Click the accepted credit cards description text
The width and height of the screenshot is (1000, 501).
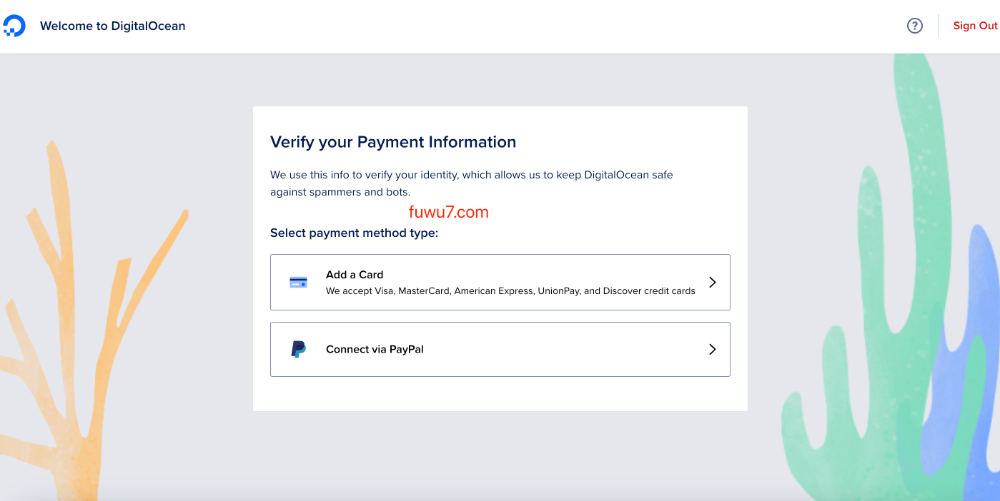[510, 291]
